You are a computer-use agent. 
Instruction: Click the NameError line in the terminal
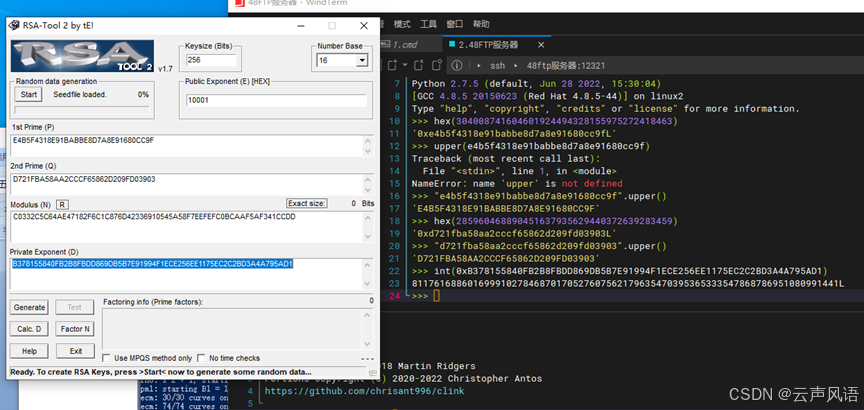517,184
